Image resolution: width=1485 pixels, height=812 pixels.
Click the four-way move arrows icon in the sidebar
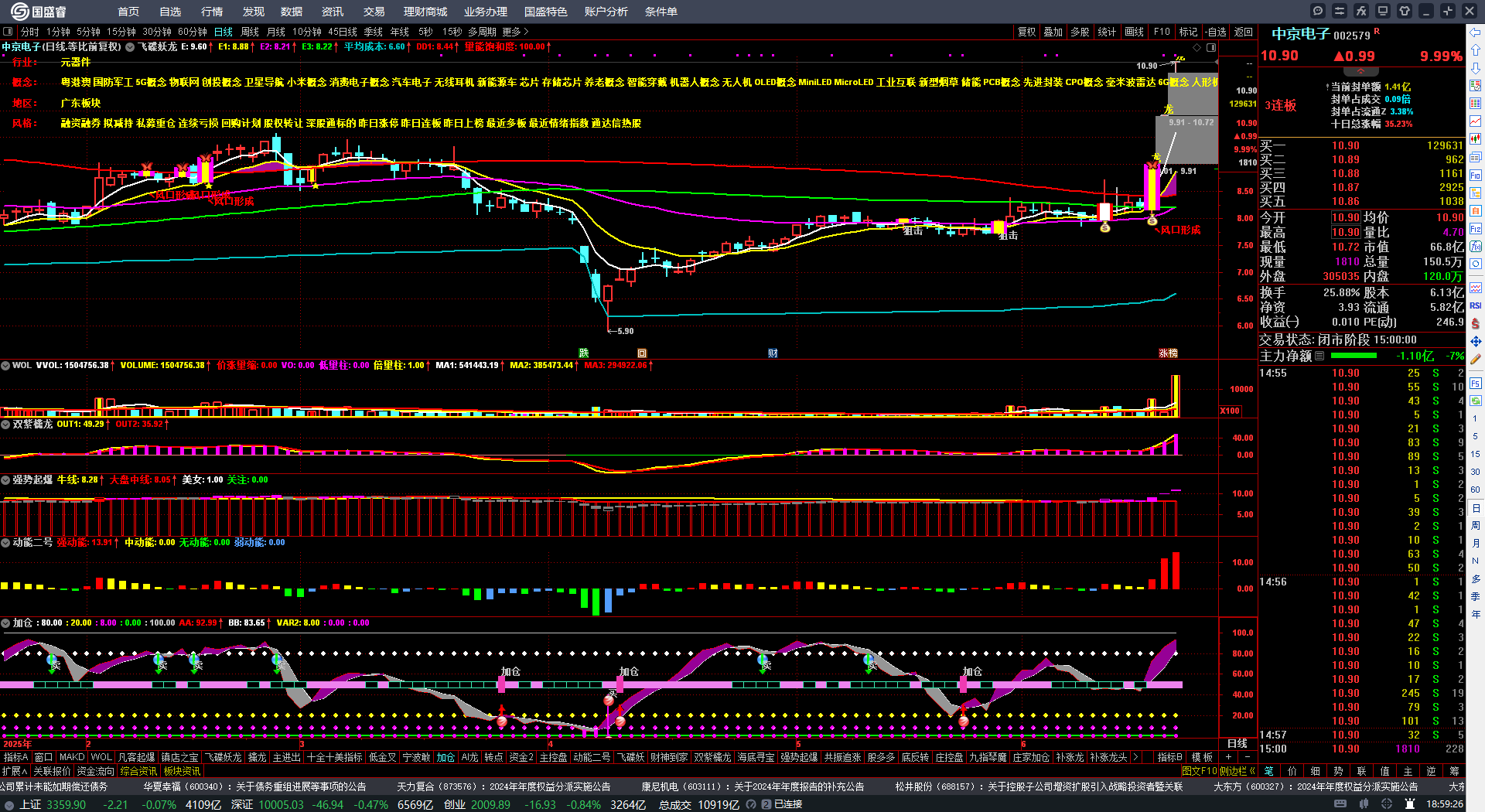click(1476, 341)
